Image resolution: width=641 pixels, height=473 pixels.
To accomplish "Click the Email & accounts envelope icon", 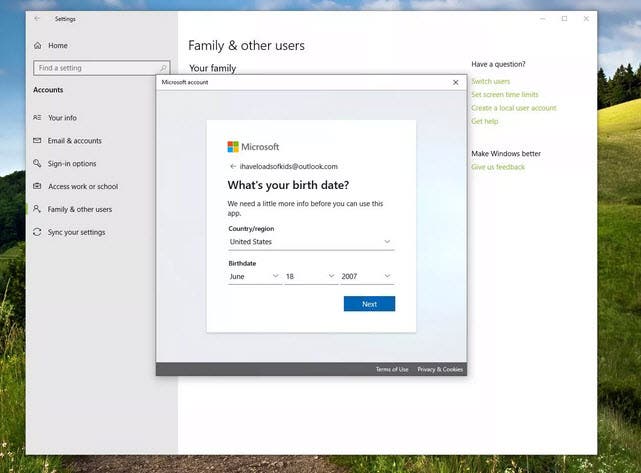I will tap(37, 141).
